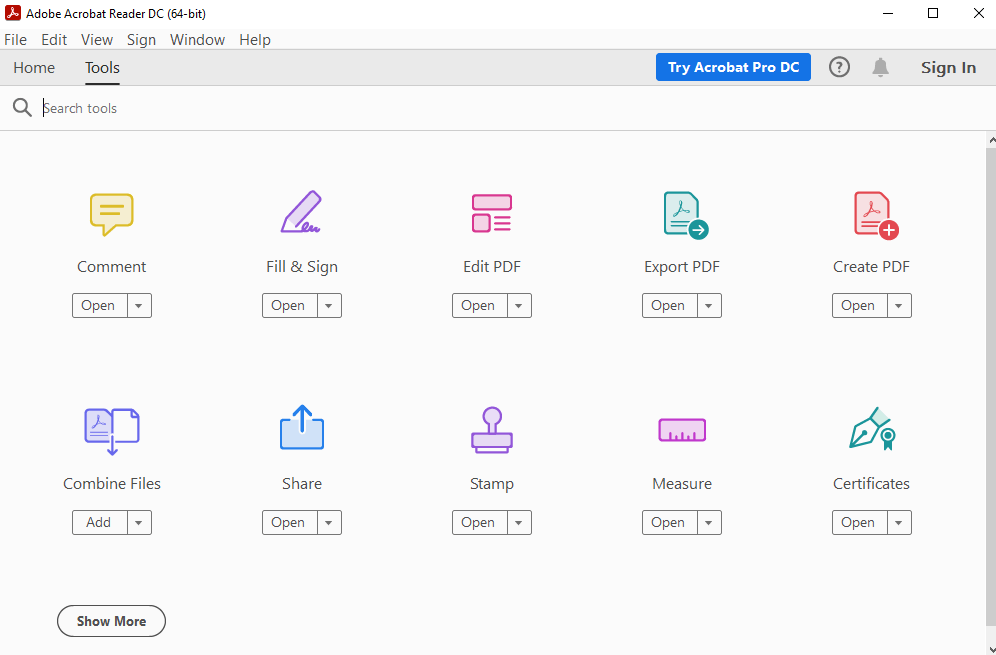Open the Certificates tool button
The width and height of the screenshot is (996, 655).
(859, 522)
